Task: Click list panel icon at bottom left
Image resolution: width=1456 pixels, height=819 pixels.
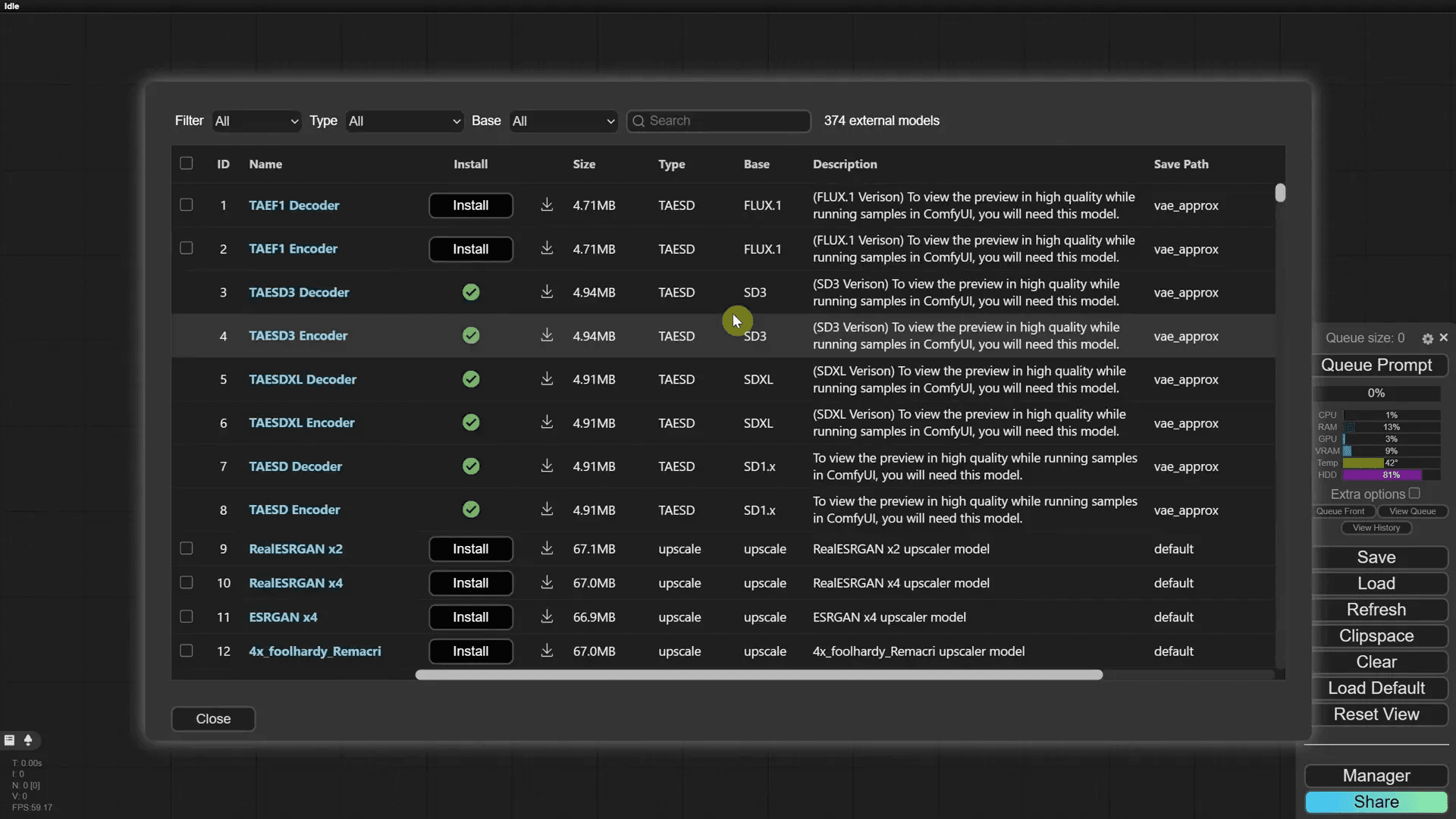Action: pos(9,740)
